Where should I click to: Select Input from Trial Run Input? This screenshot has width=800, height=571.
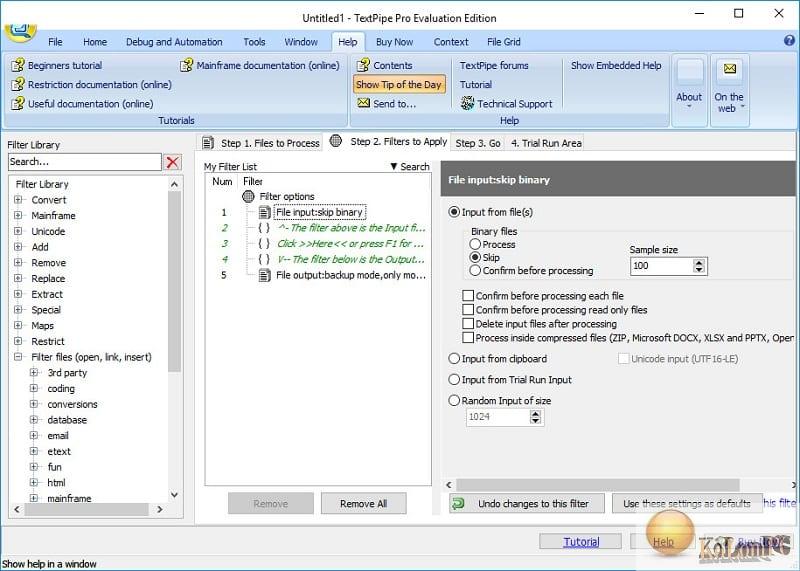454,380
